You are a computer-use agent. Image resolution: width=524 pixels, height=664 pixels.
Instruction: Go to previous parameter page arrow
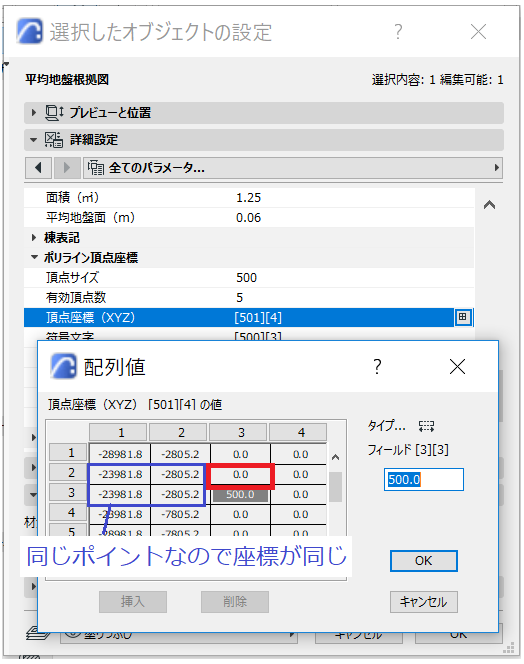(39, 168)
